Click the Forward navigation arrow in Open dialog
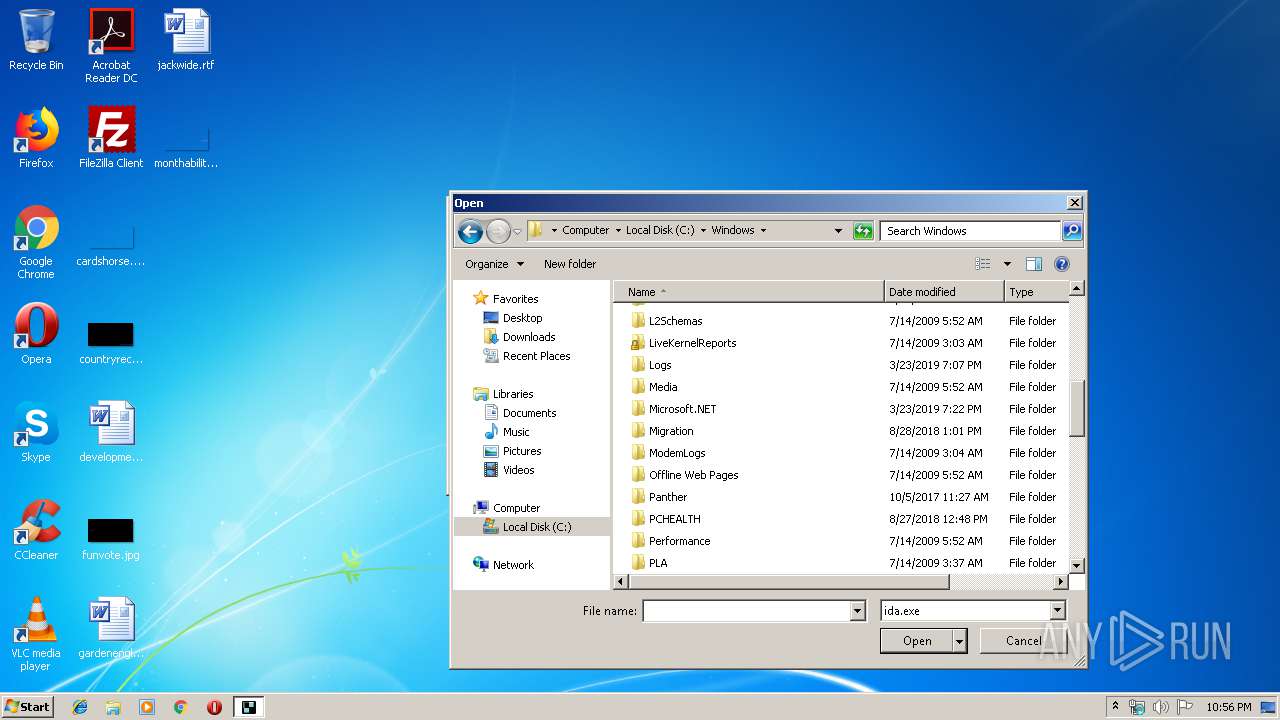The width and height of the screenshot is (1280, 720). point(498,231)
